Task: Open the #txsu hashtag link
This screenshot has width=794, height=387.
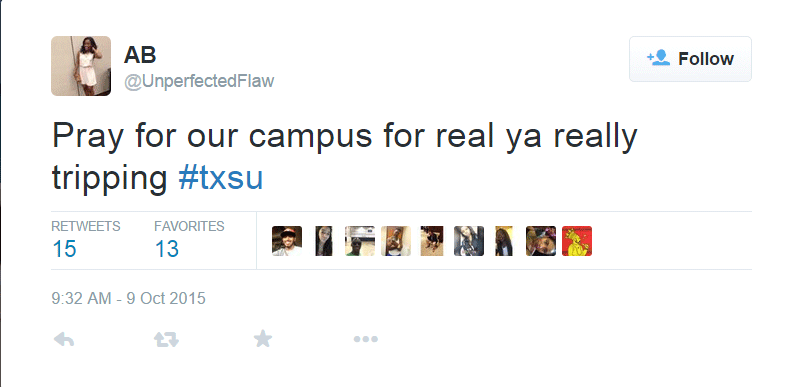Action: [220, 177]
